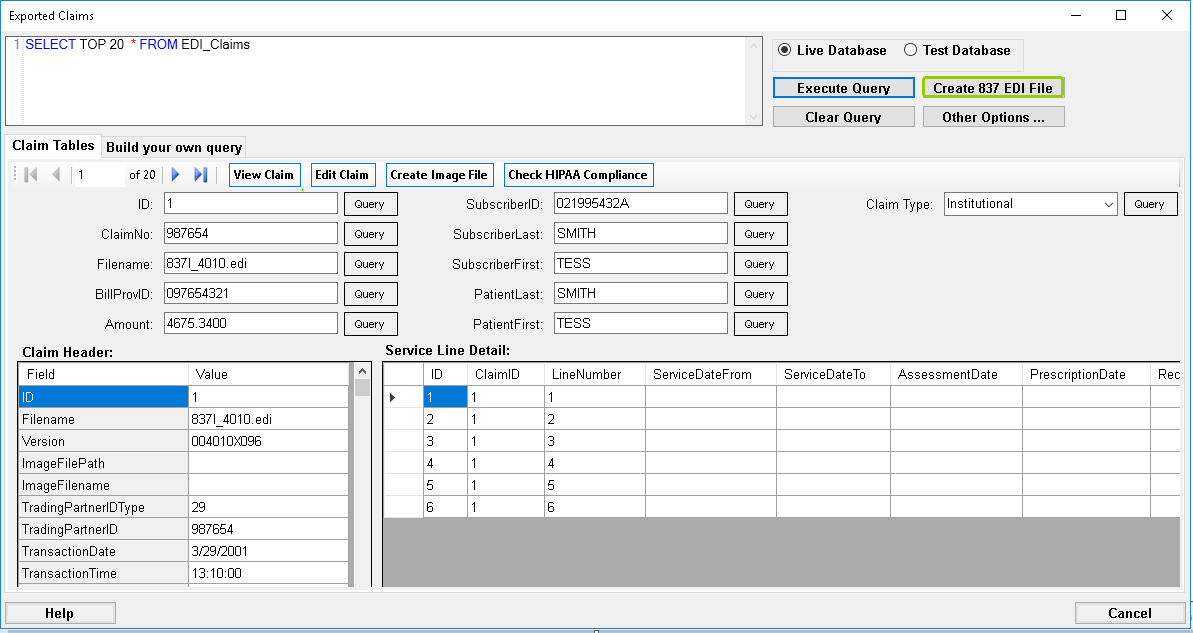This screenshot has width=1193, height=633.
Task: Click Query button next to BillProvID
Action: coord(370,294)
